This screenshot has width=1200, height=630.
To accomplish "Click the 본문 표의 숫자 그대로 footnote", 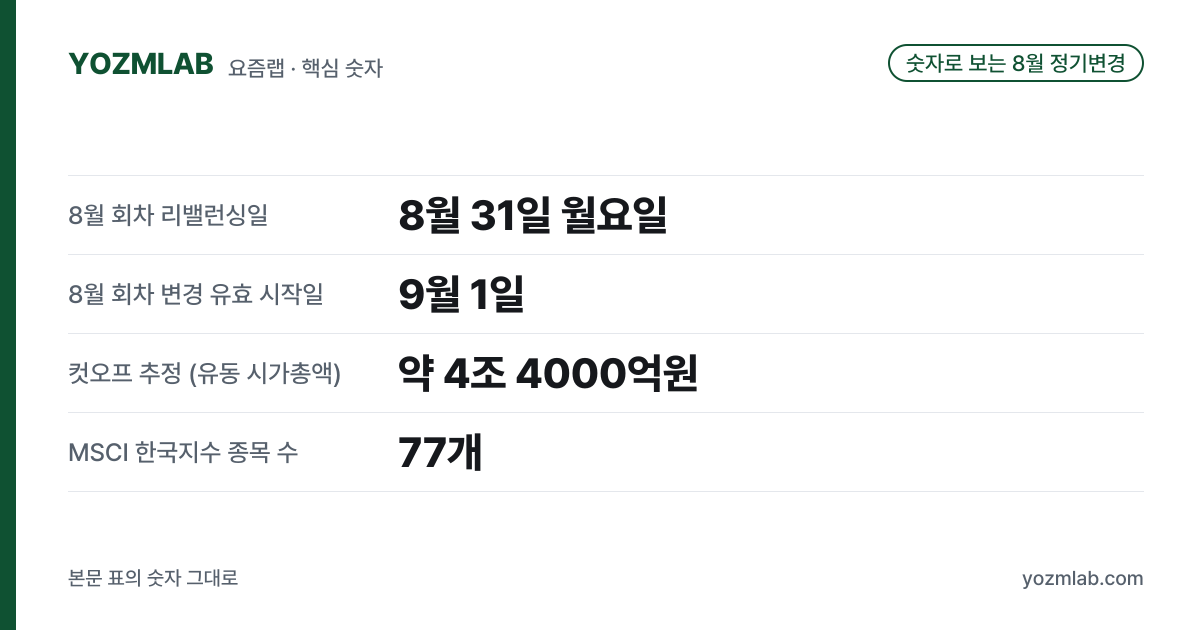I will tap(153, 578).
